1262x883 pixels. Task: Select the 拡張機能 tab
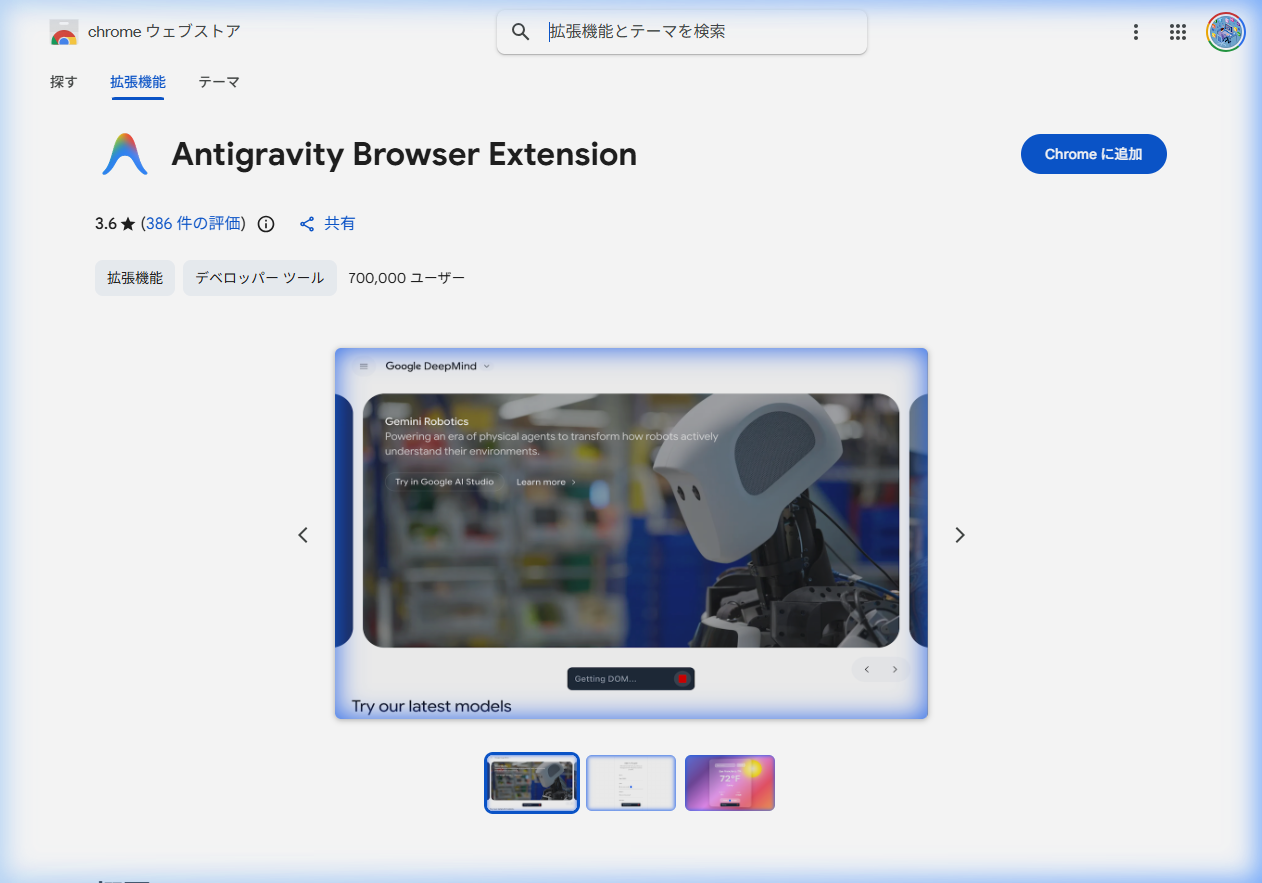point(138,82)
